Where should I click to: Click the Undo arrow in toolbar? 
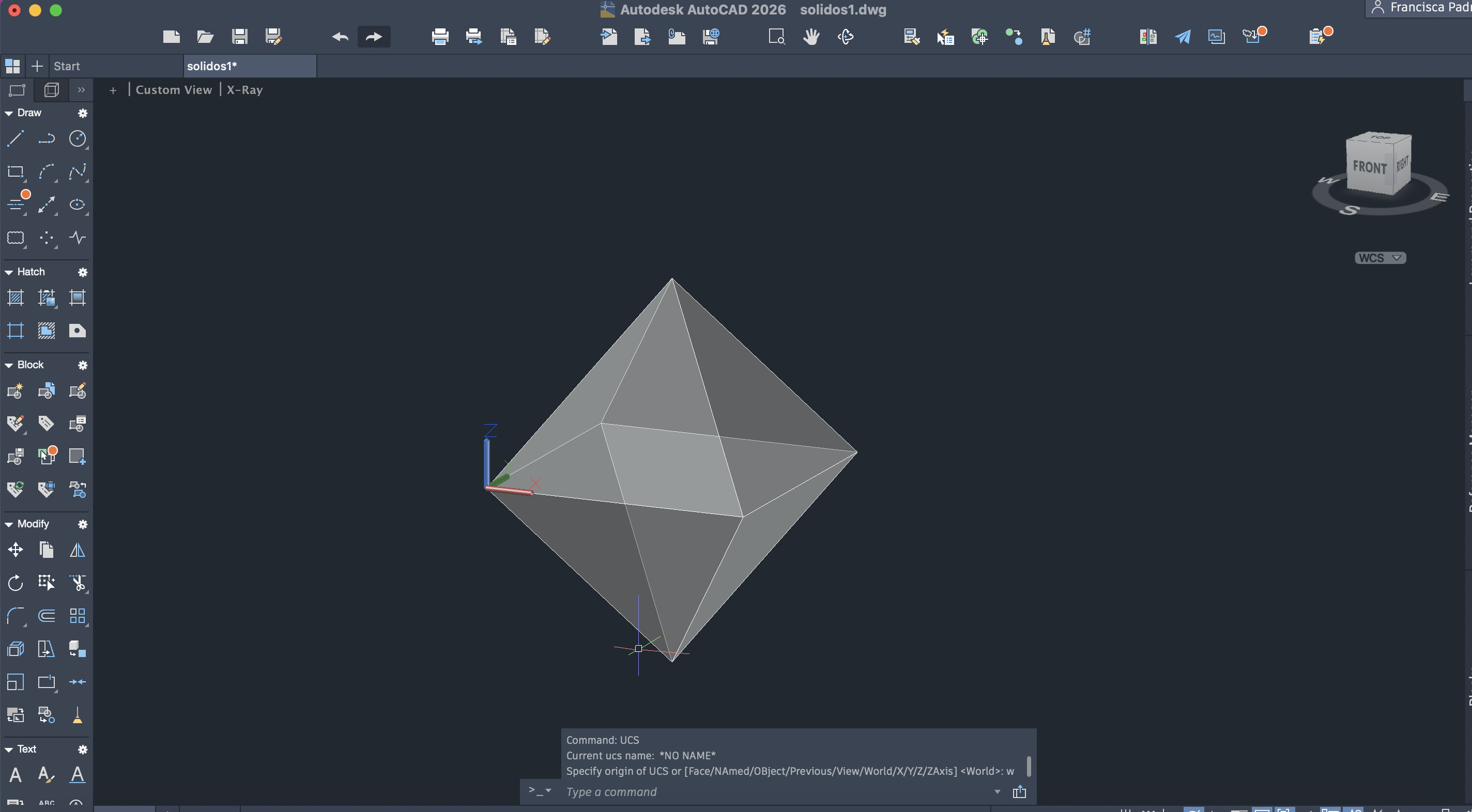coord(340,37)
